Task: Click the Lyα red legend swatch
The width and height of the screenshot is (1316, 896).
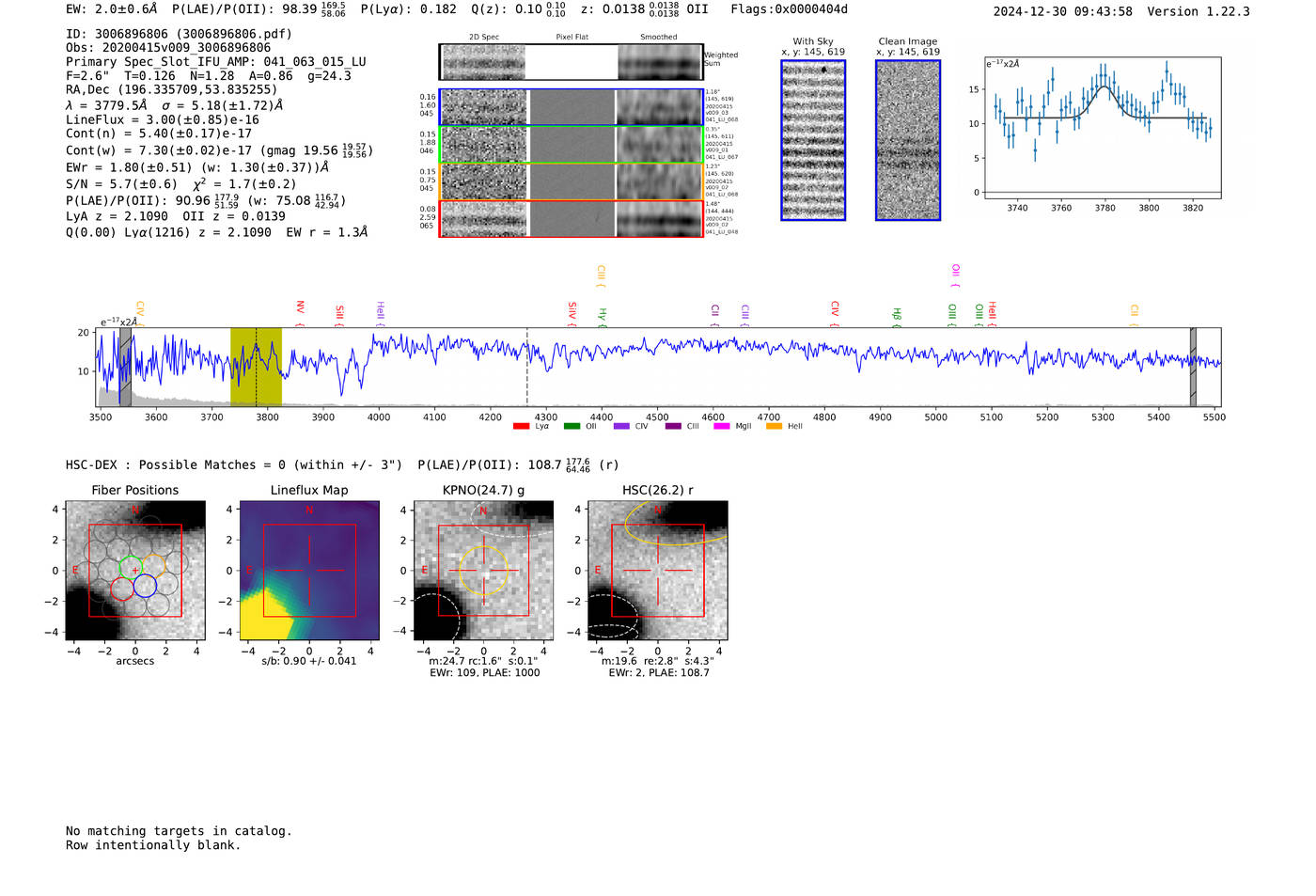Action: [x=521, y=427]
